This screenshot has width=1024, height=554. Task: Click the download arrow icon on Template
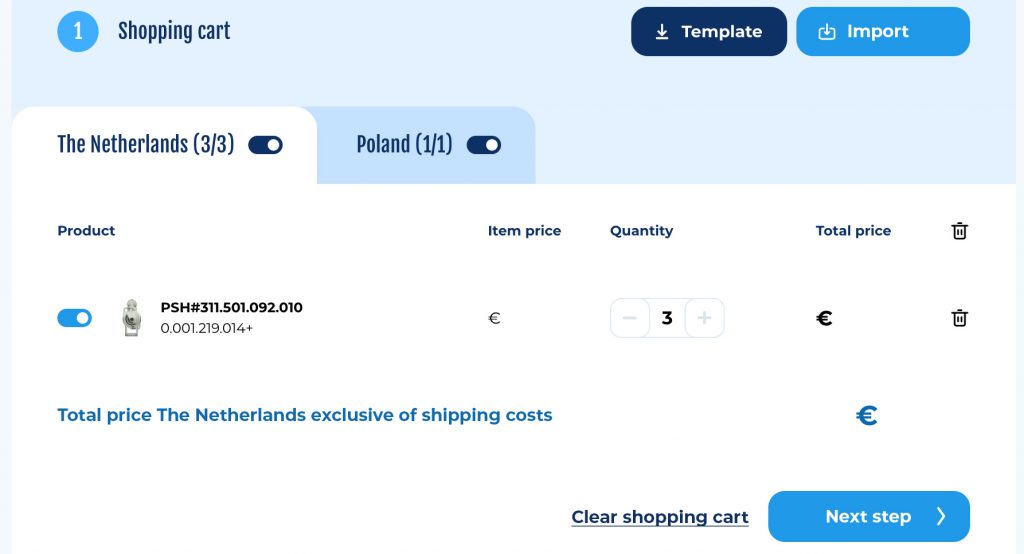click(662, 31)
